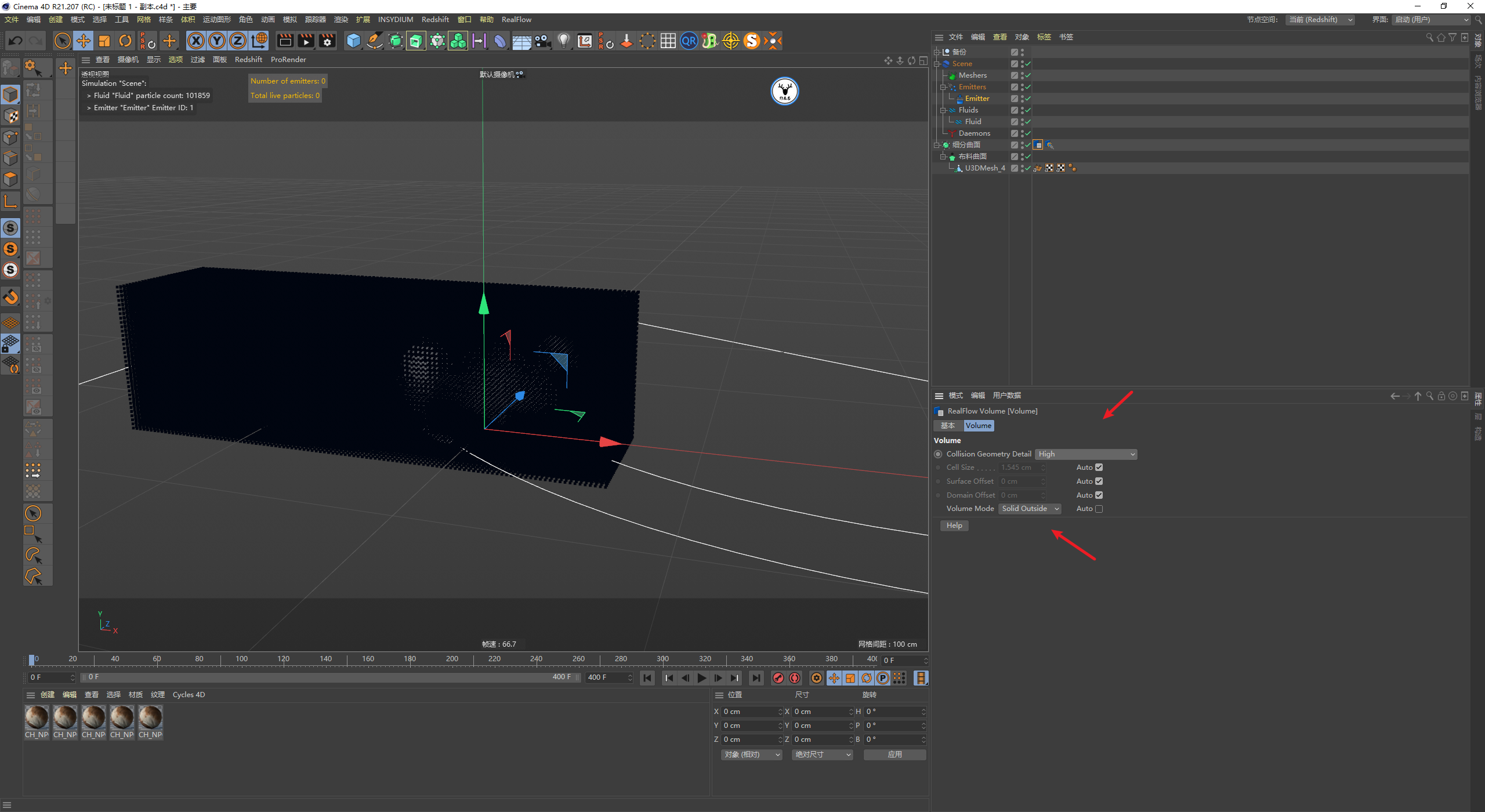Open the Spline Pen tool
Screen dimensions: 1485x812
click(x=375, y=41)
